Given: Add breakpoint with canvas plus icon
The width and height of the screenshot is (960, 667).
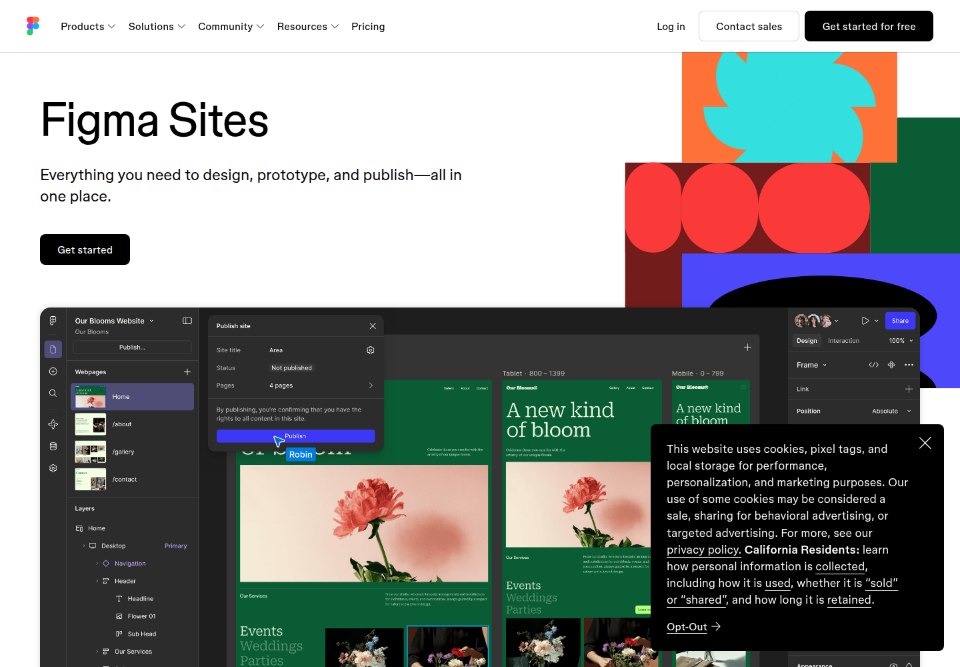Looking at the screenshot, I should (x=748, y=347).
